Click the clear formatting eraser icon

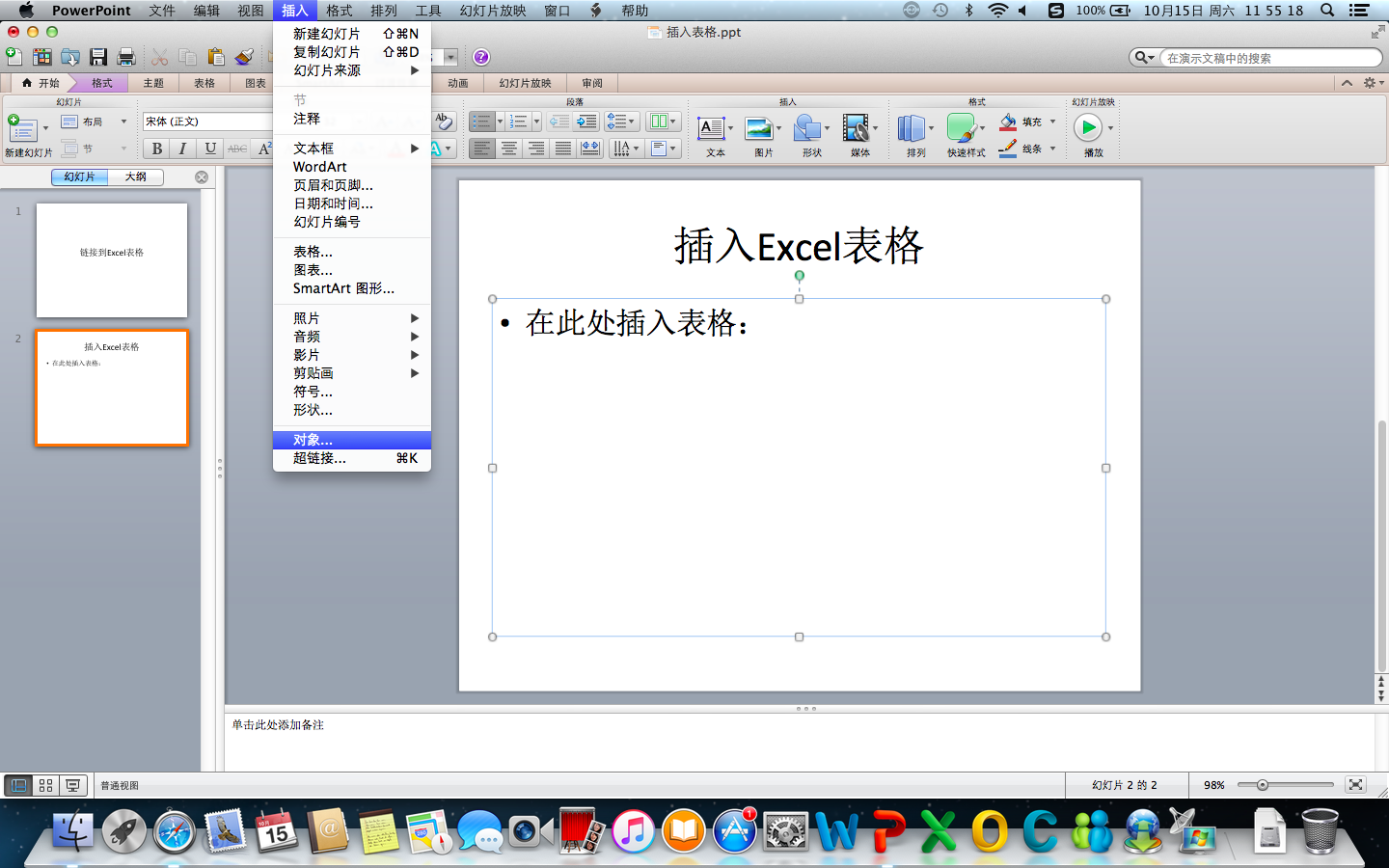pos(443,122)
